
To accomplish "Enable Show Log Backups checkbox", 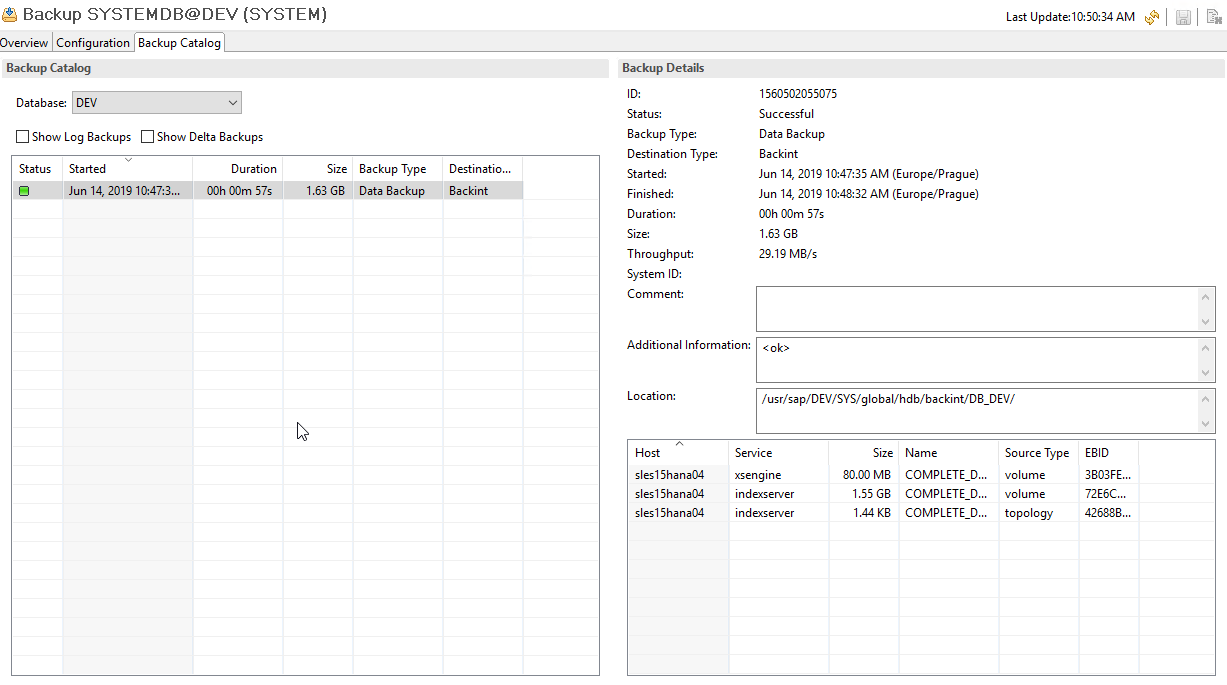I will pyautogui.click(x=22, y=137).
